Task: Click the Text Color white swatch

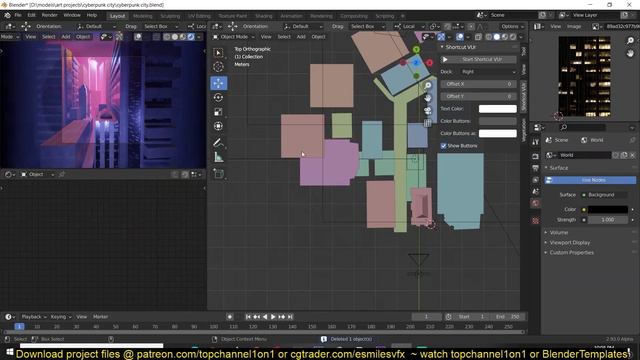Action: (498, 109)
